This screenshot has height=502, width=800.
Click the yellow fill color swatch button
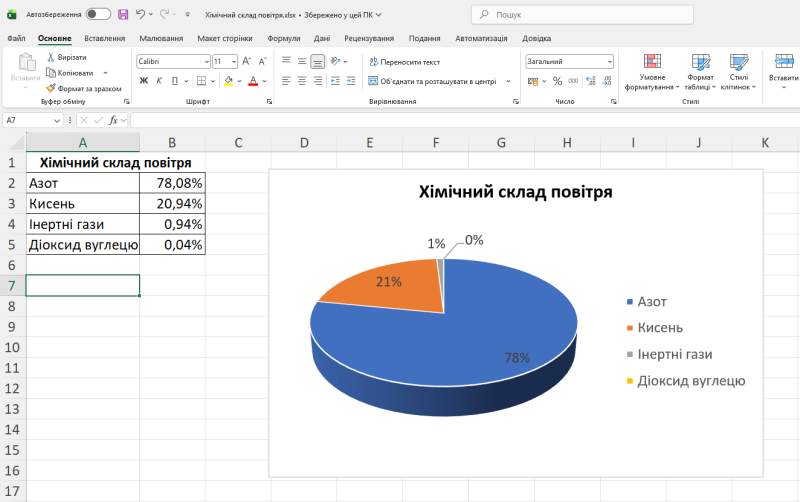(x=228, y=81)
